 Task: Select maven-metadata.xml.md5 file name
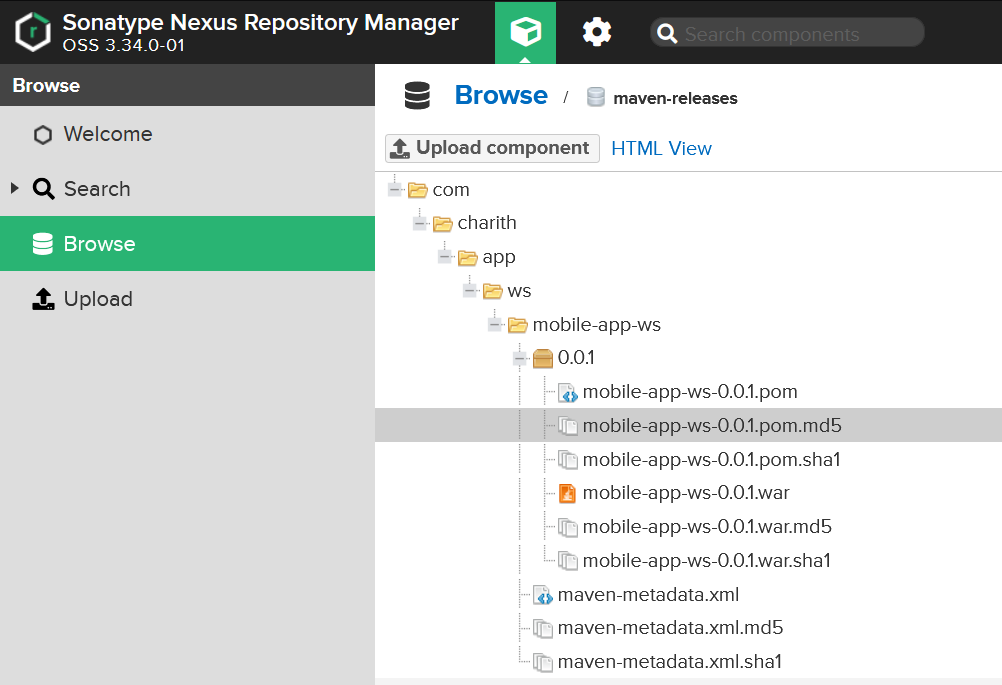(670, 628)
